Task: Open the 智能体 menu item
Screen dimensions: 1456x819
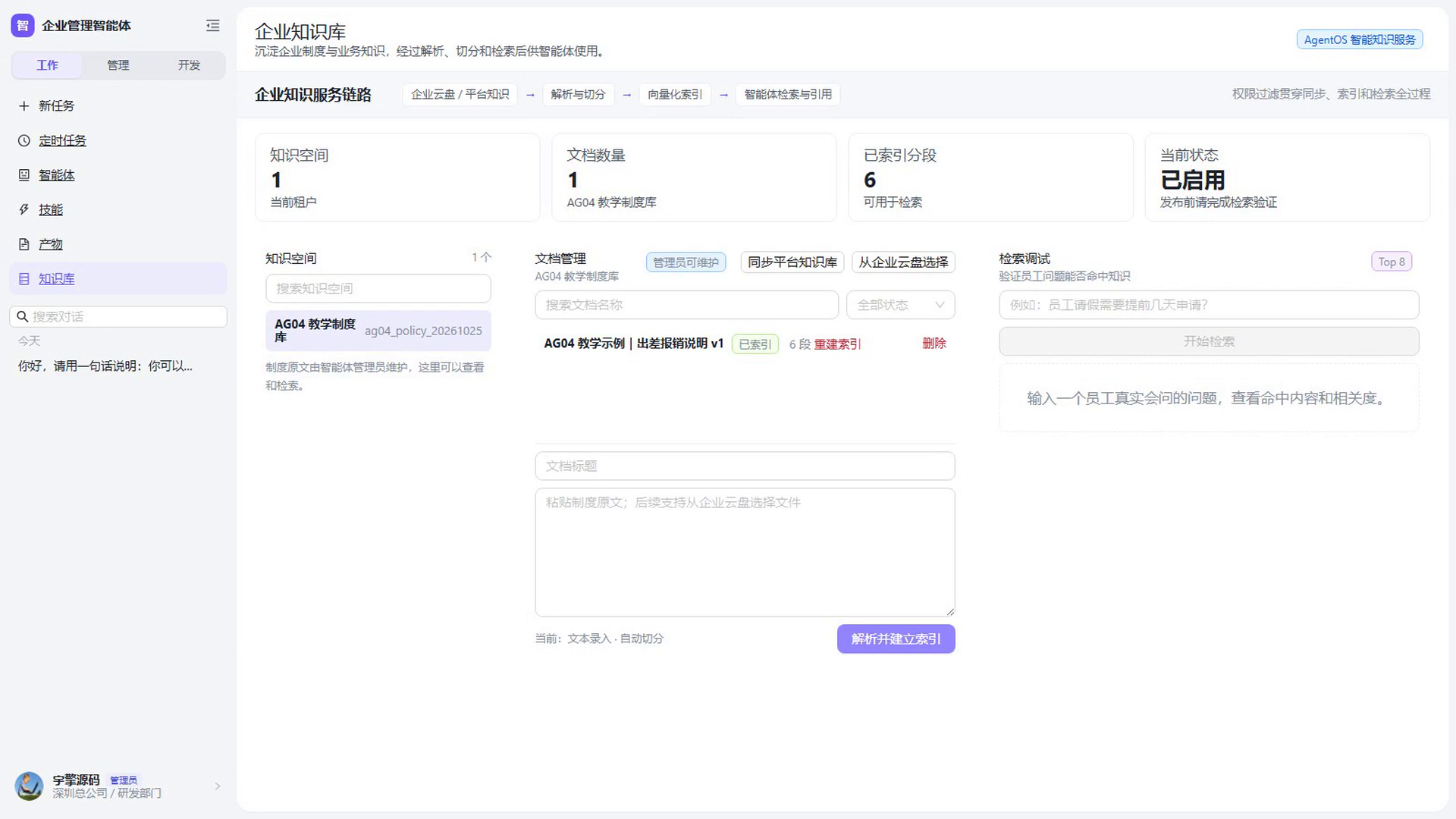Action: tap(118, 175)
